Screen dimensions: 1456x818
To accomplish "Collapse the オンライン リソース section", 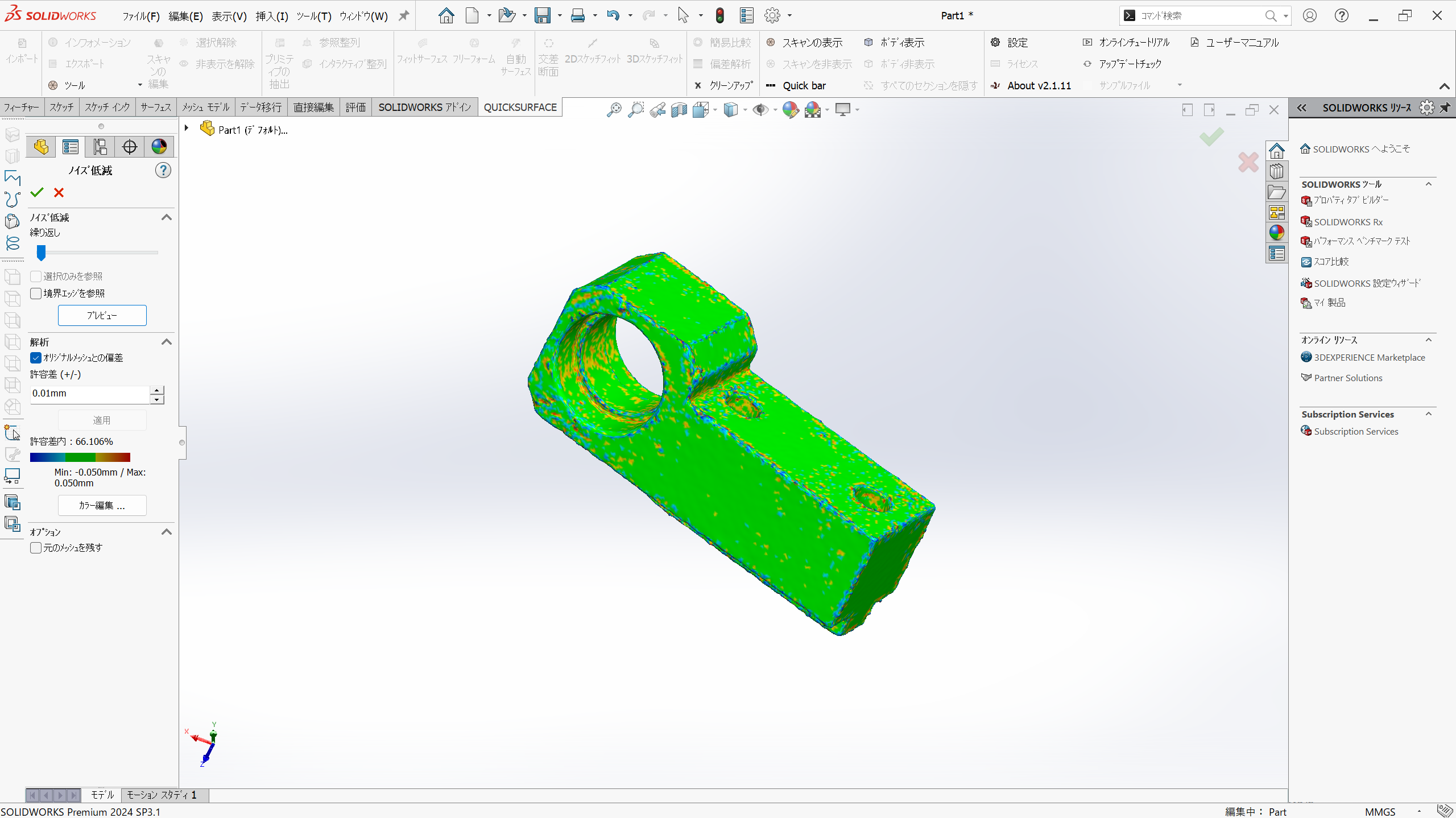I will pyautogui.click(x=1428, y=340).
